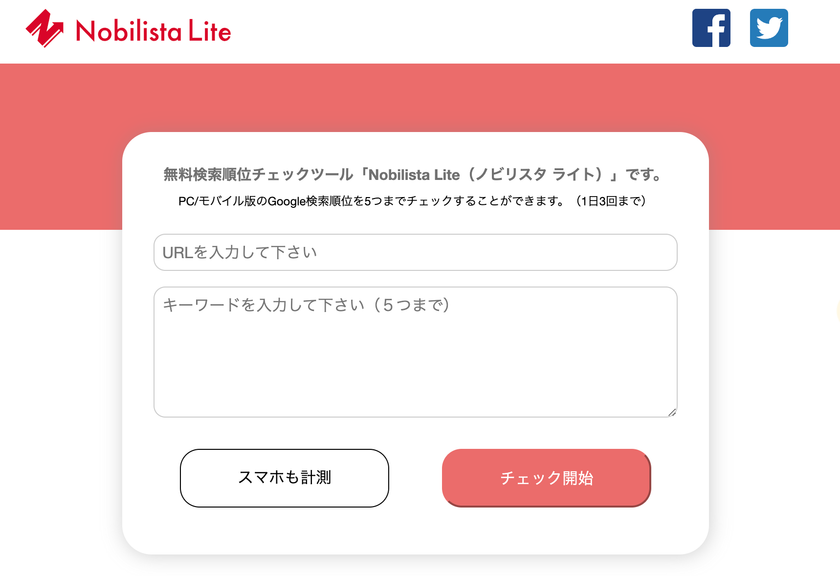Image resolution: width=840 pixels, height=576 pixels.
Task: Click the blank bottom area of keyword box
Action: pyautogui.click(x=415, y=375)
